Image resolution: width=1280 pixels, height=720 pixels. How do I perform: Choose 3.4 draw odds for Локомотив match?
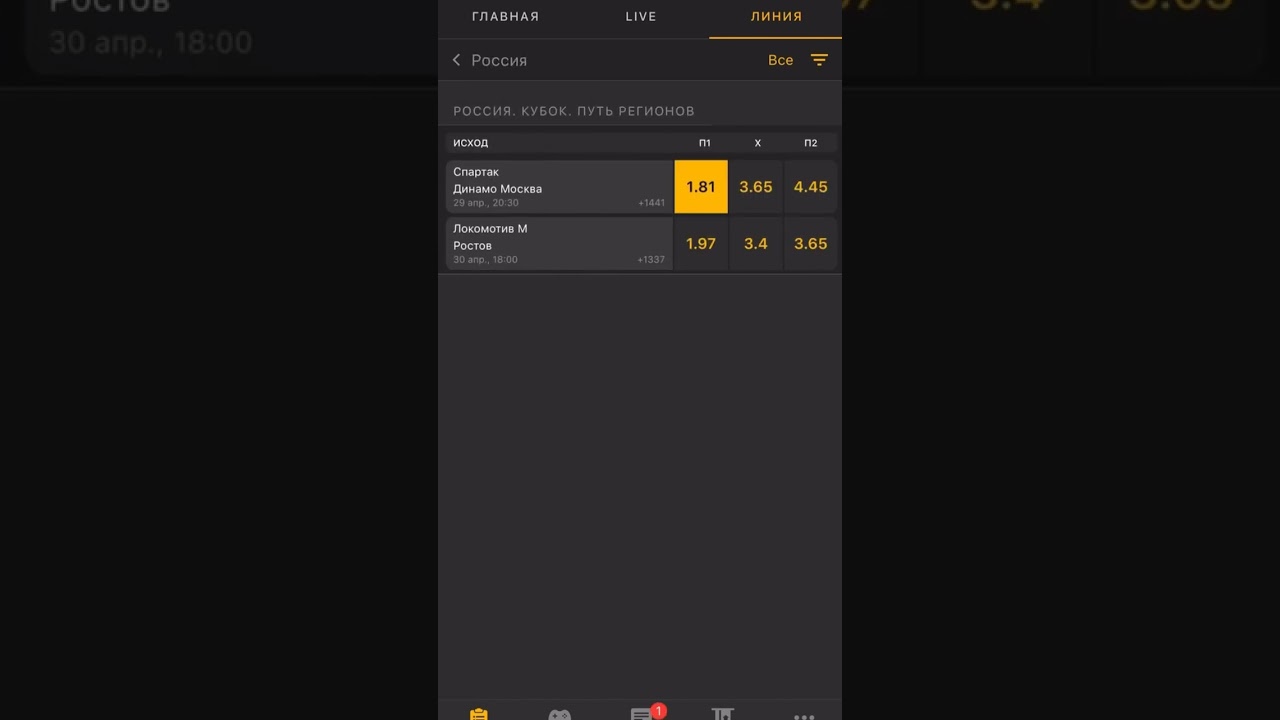[756, 244]
